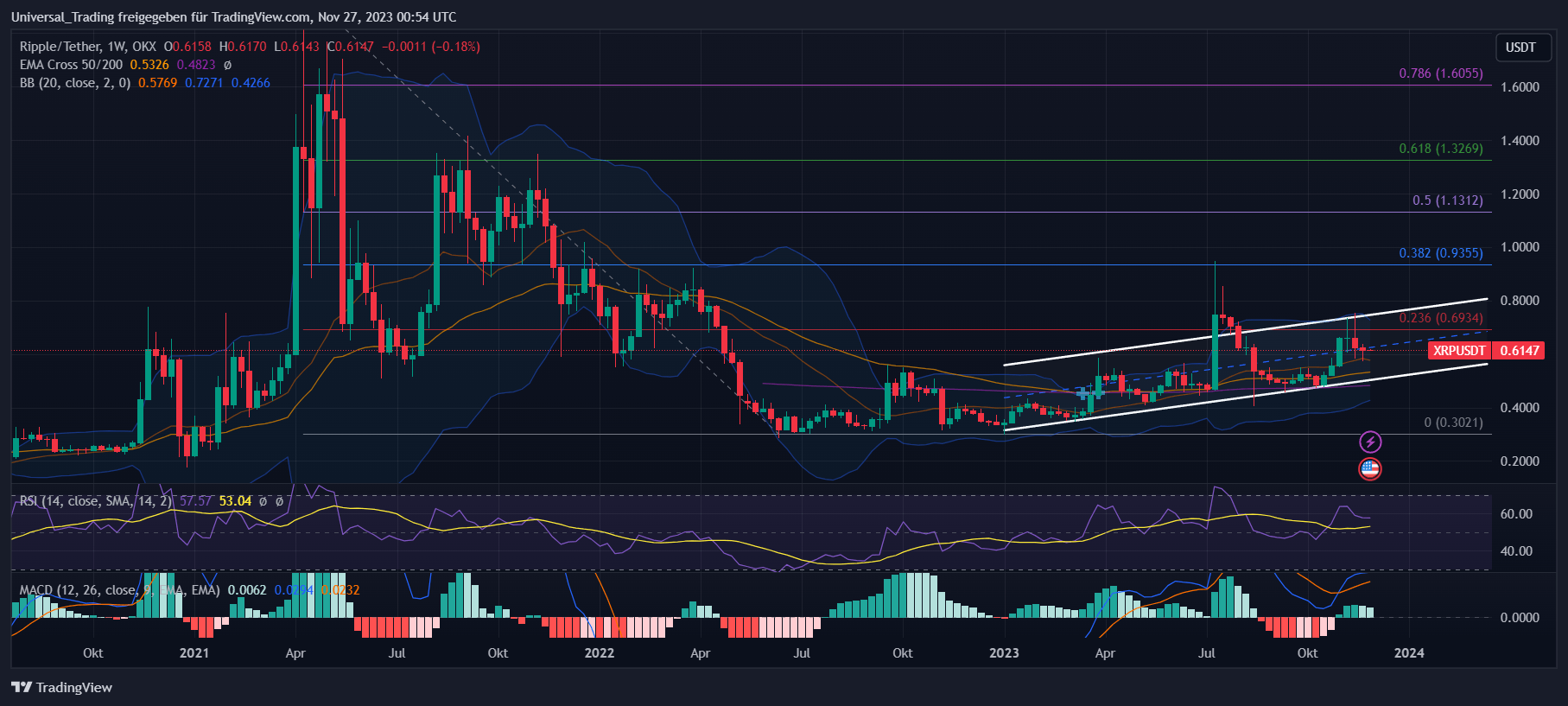This screenshot has width=1568, height=706.
Task: Click the 0.382 (0.9355) Fibonacci label
Action: point(1440,253)
